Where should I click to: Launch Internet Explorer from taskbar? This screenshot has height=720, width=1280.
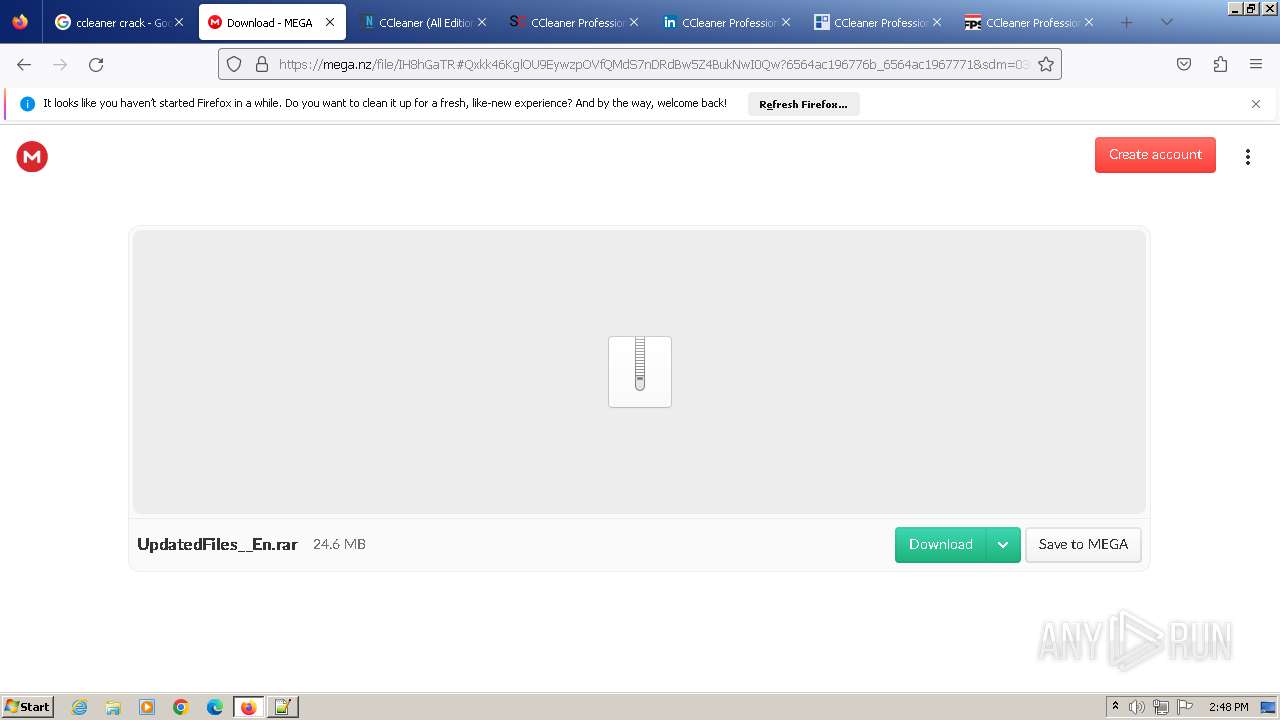coord(80,707)
